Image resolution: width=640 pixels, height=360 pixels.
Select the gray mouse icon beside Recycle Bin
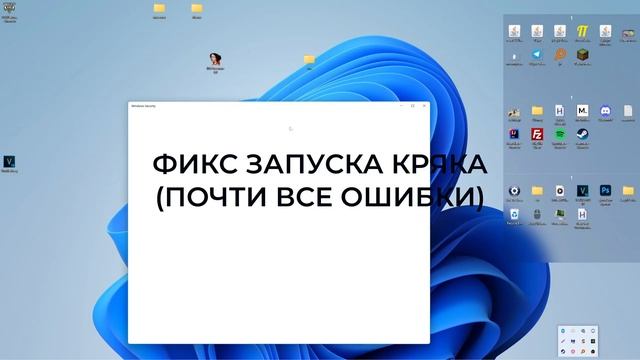pyautogui.click(x=537, y=214)
